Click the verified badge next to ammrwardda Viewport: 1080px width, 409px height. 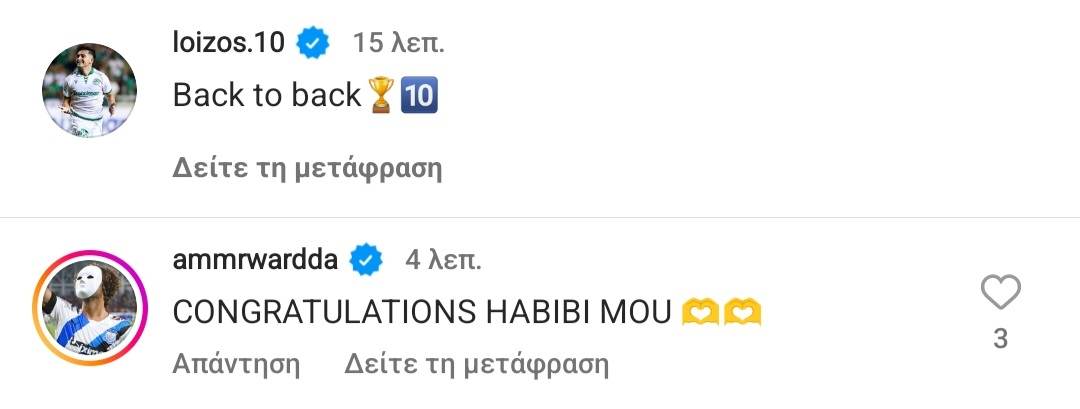[x=366, y=260]
